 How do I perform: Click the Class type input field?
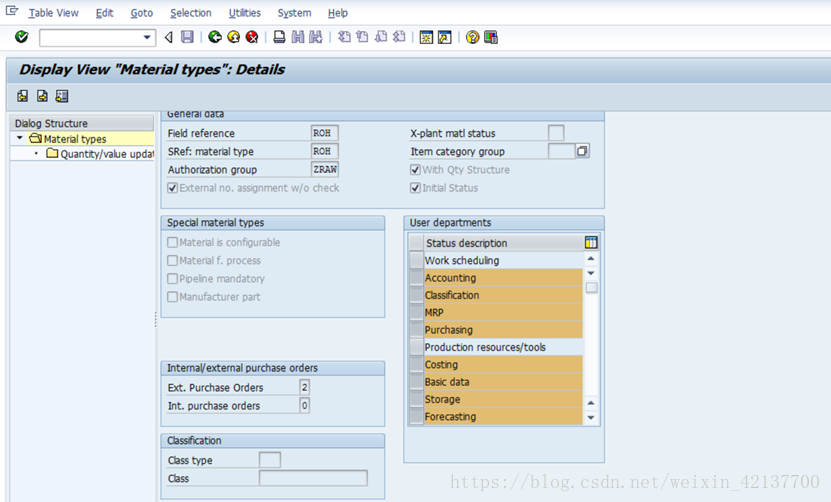[270, 460]
